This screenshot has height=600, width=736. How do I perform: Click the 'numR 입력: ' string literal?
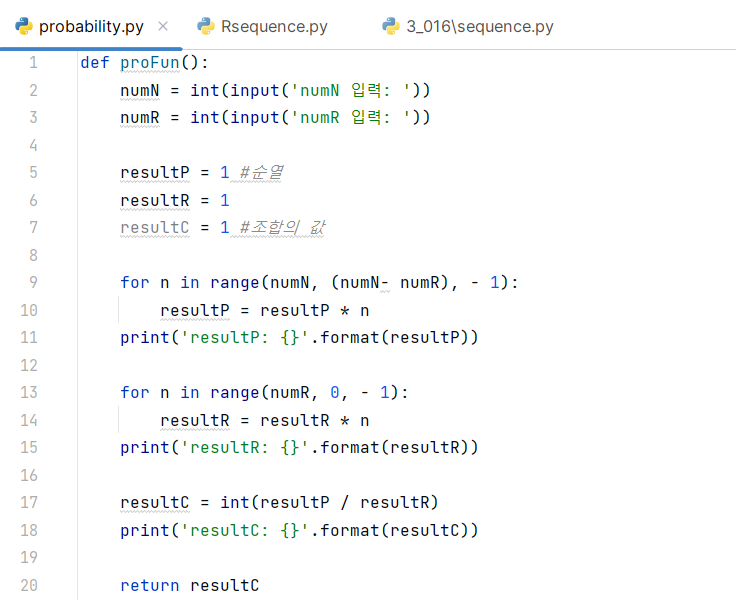pyautogui.click(x=350, y=117)
